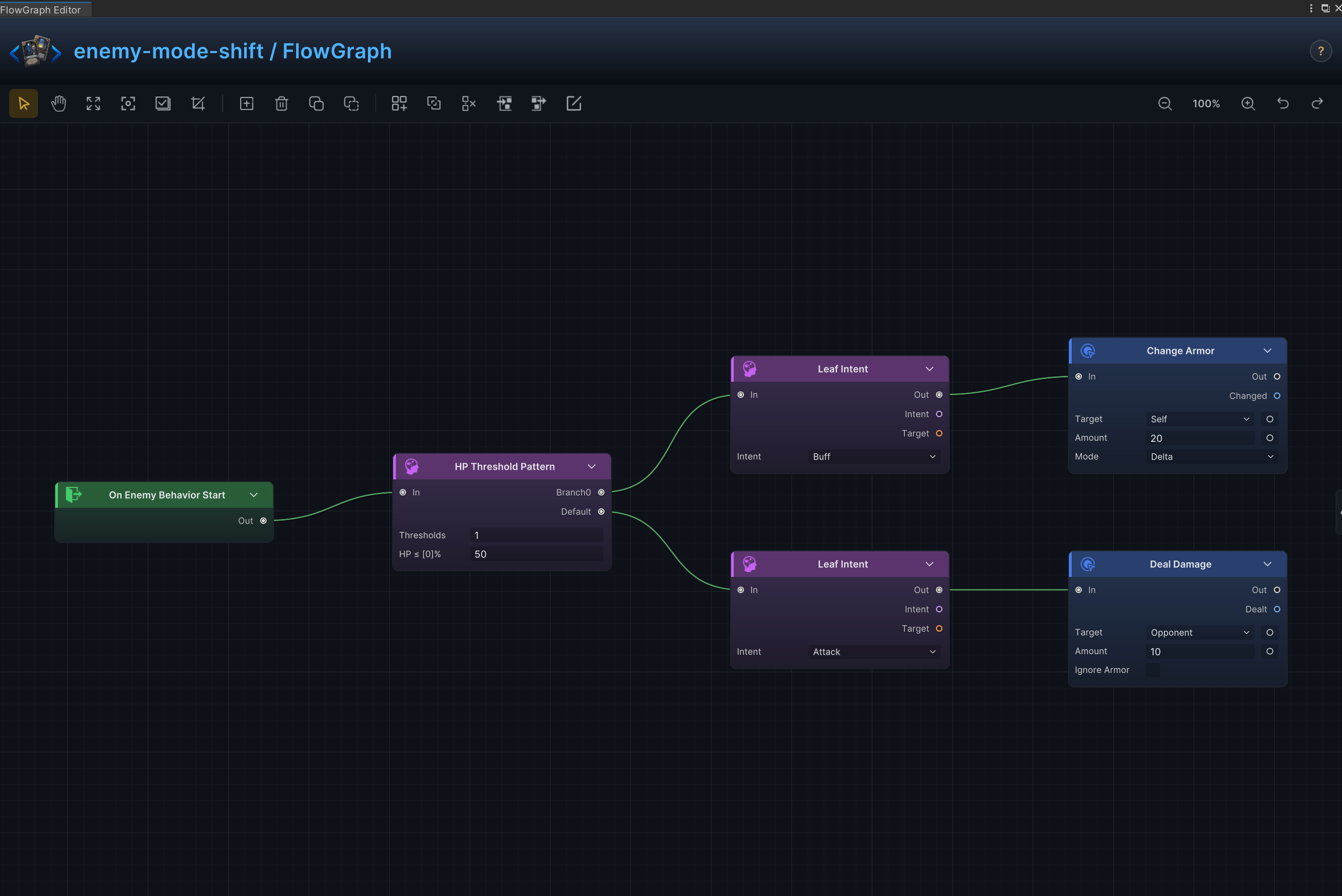
Task: Click On Enemy Behavior Start Out port
Action: [x=263, y=521]
